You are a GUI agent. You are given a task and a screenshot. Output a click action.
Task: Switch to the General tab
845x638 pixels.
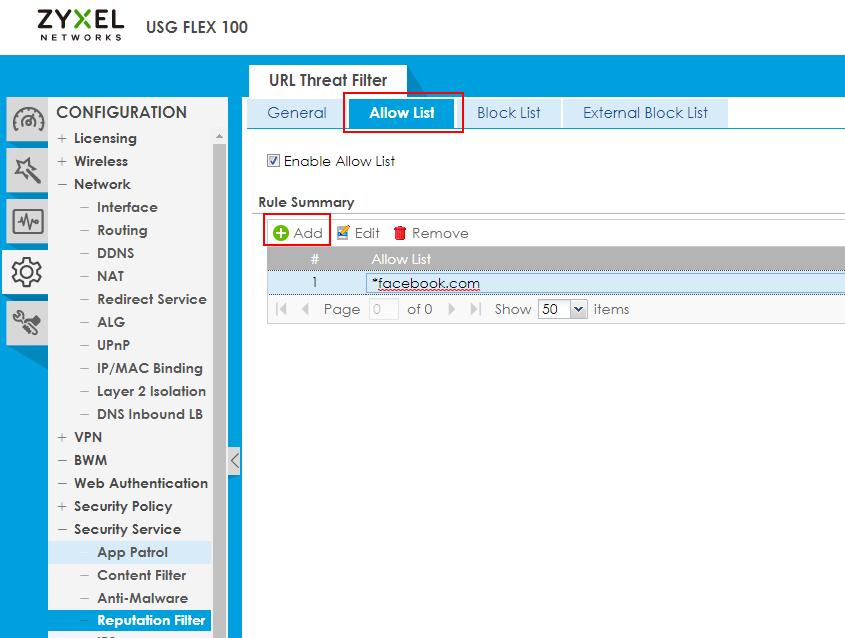[297, 113]
